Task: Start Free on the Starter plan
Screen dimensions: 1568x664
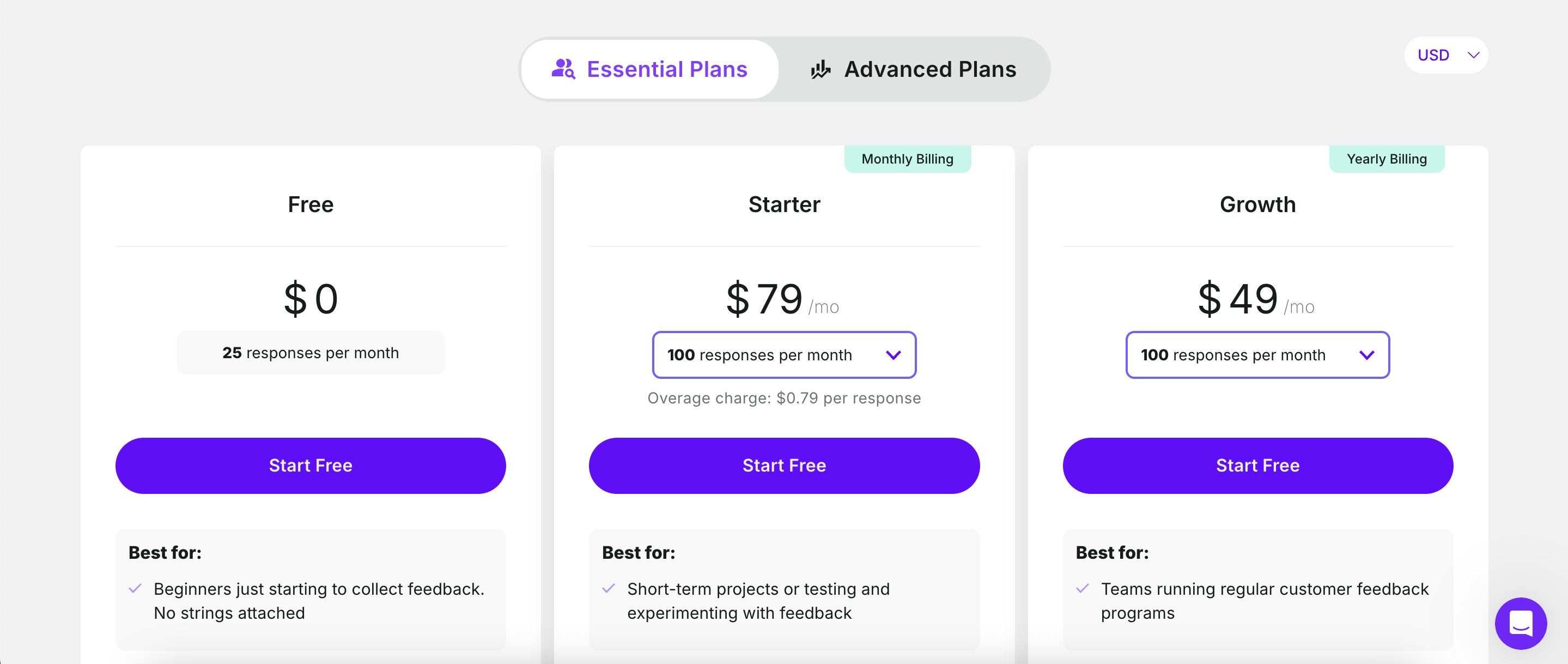Action: tap(784, 466)
